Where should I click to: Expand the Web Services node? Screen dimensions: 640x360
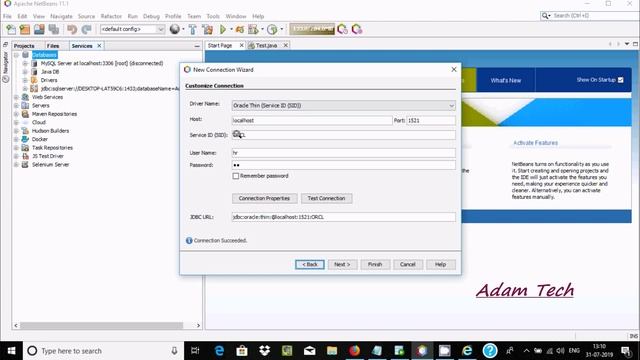point(16,97)
